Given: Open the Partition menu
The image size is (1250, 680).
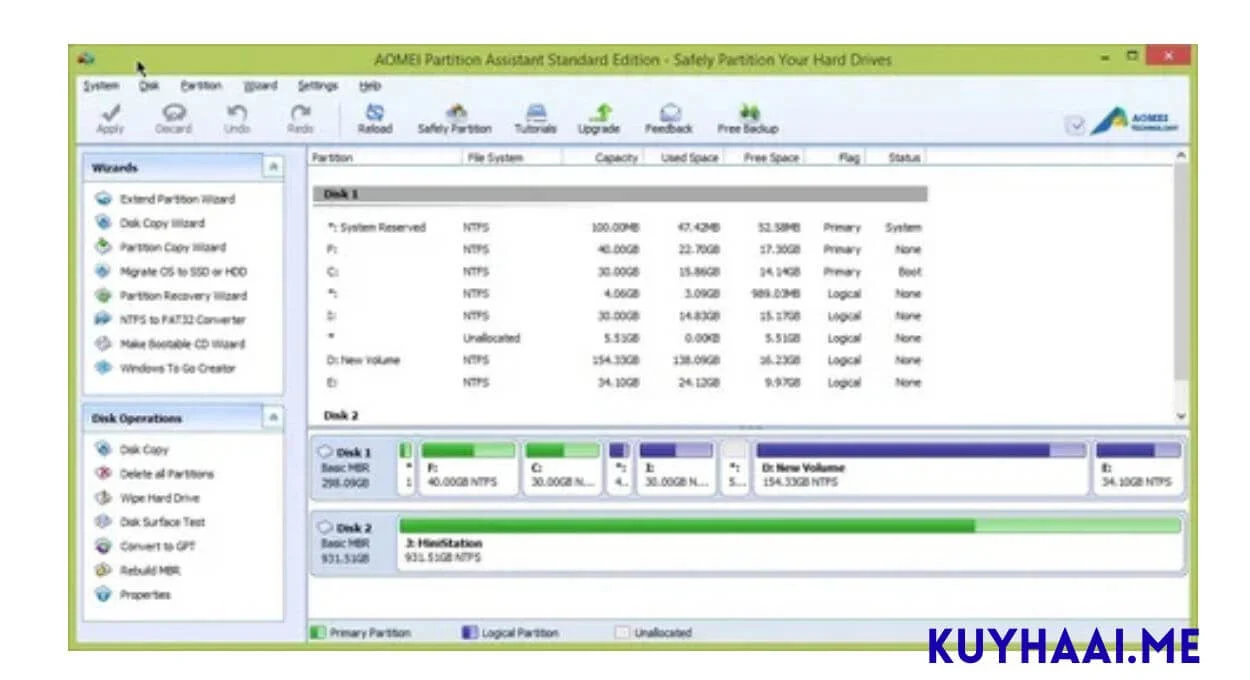Looking at the screenshot, I should [x=201, y=86].
